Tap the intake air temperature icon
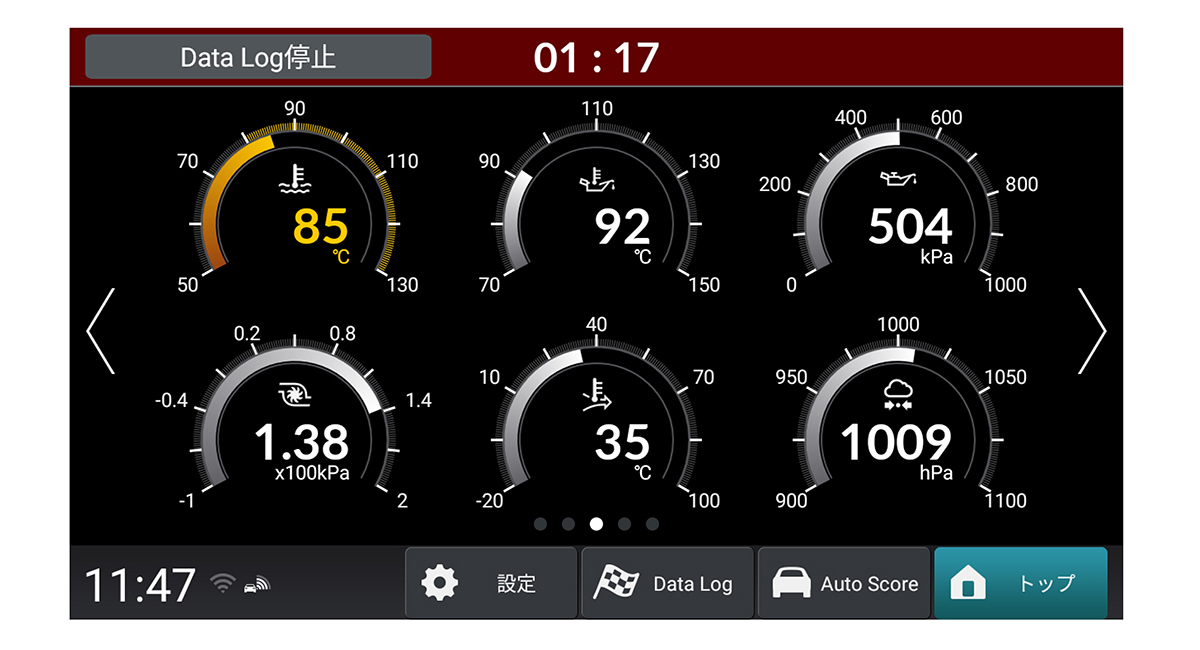Viewport: 1200px width, 650px height. 597,396
